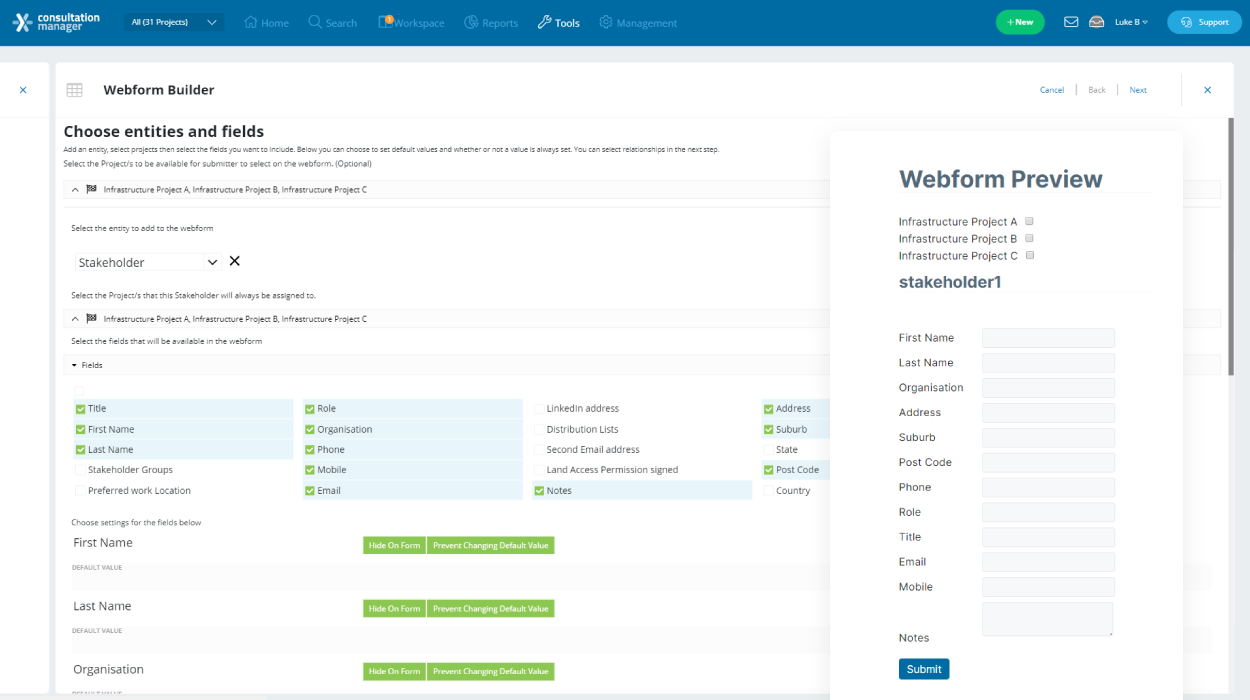
Task: Check the Distribution Lists checkbox
Action: 539,429
